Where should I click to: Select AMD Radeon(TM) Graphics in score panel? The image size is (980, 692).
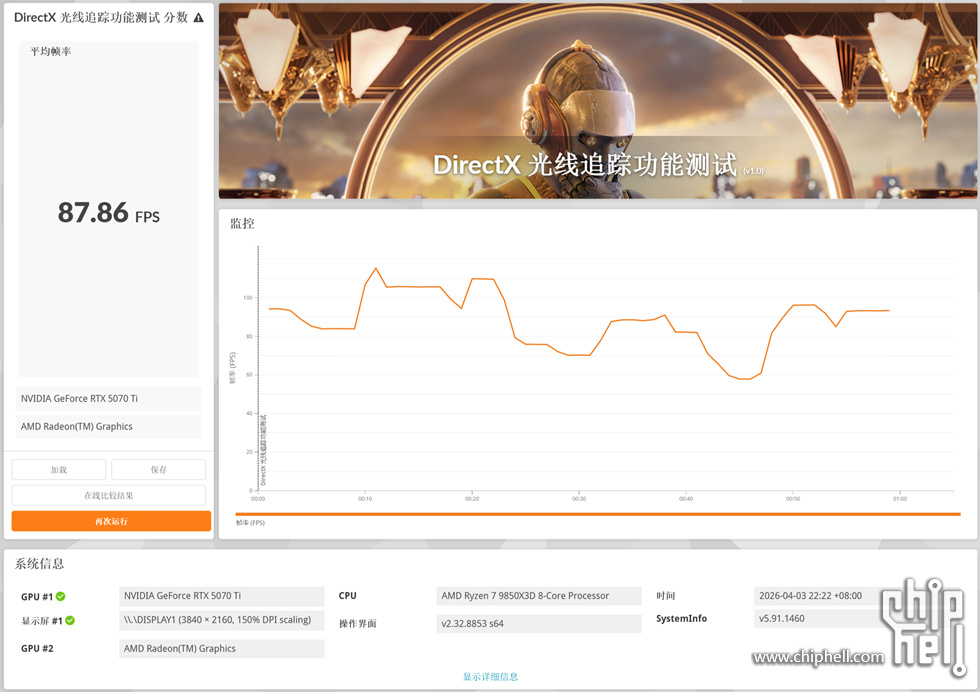pyautogui.click(x=109, y=427)
